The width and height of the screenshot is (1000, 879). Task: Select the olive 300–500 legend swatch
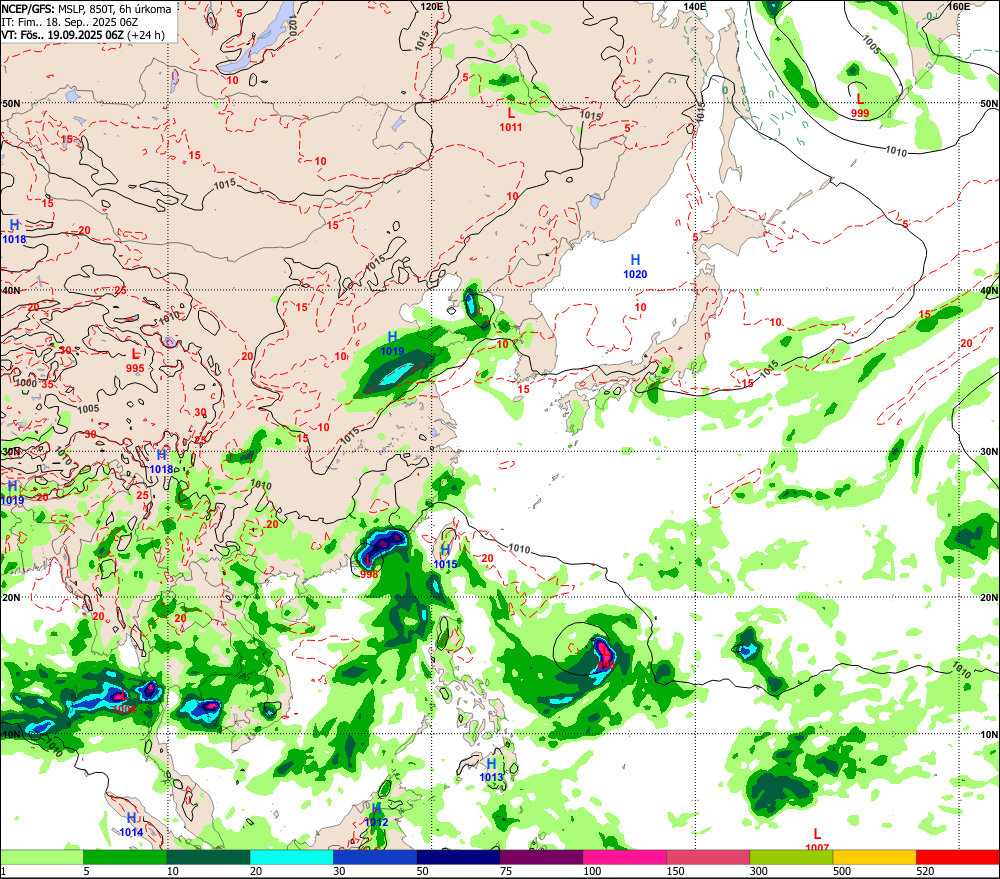click(x=791, y=857)
